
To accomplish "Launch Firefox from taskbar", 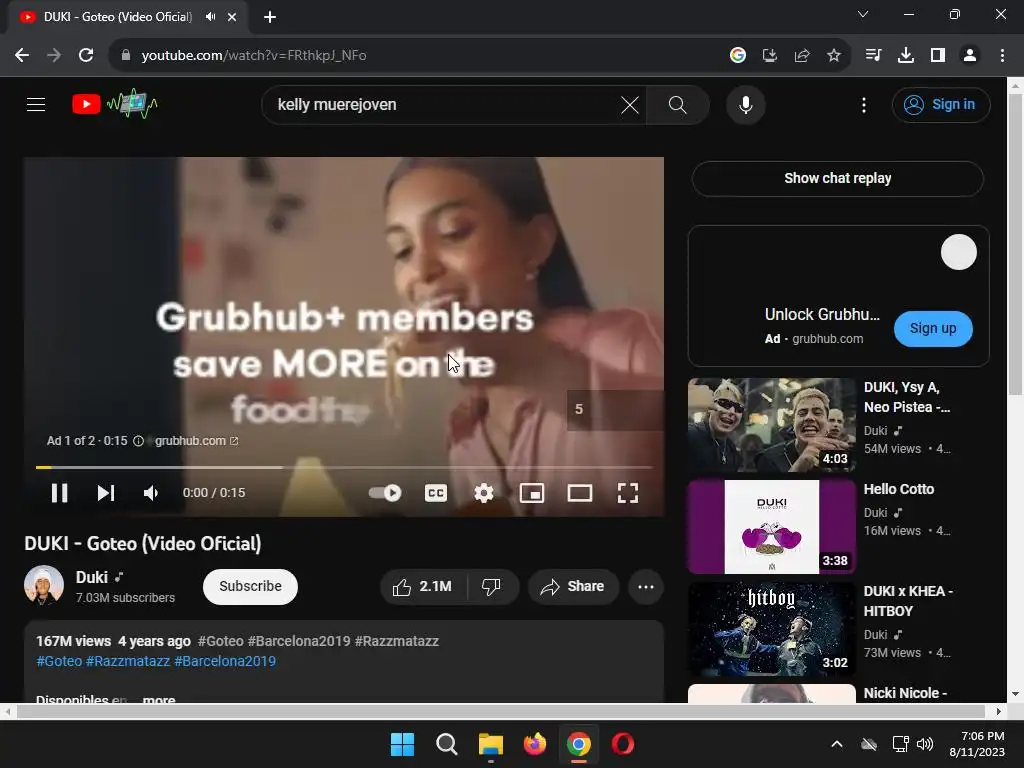I will (535, 744).
